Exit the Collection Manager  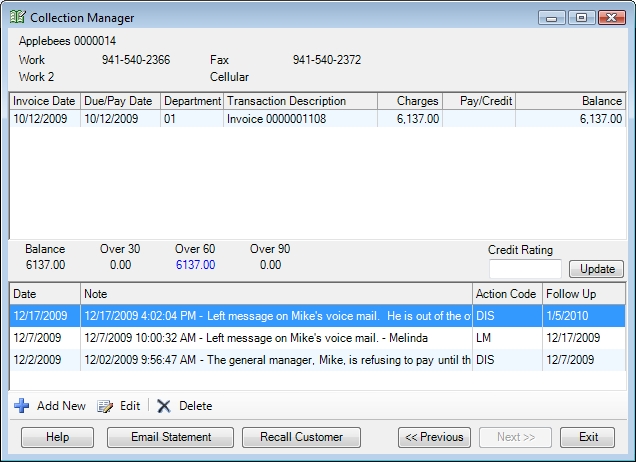[x=588, y=437]
